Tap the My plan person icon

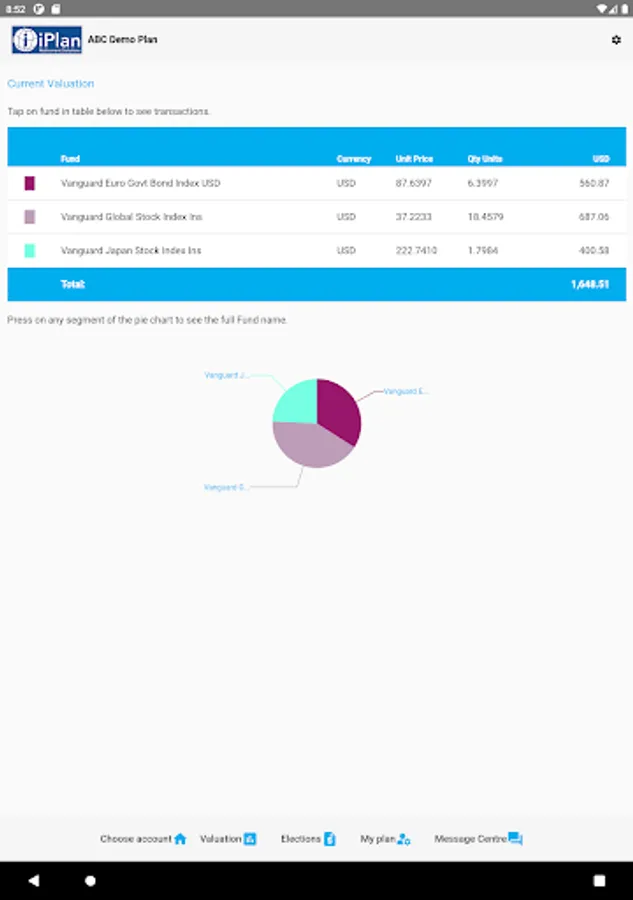point(403,839)
